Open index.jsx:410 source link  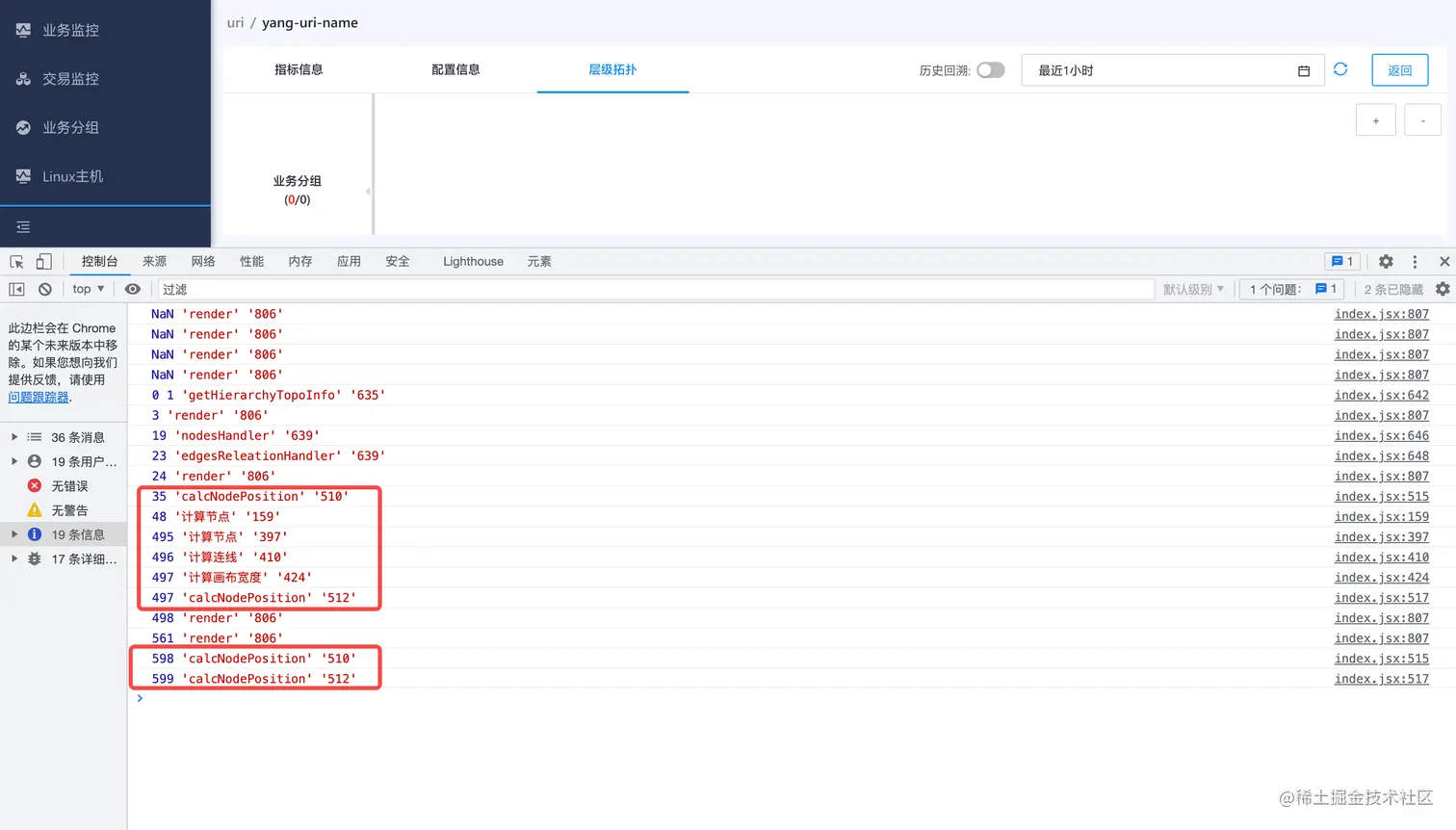point(1382,557)
